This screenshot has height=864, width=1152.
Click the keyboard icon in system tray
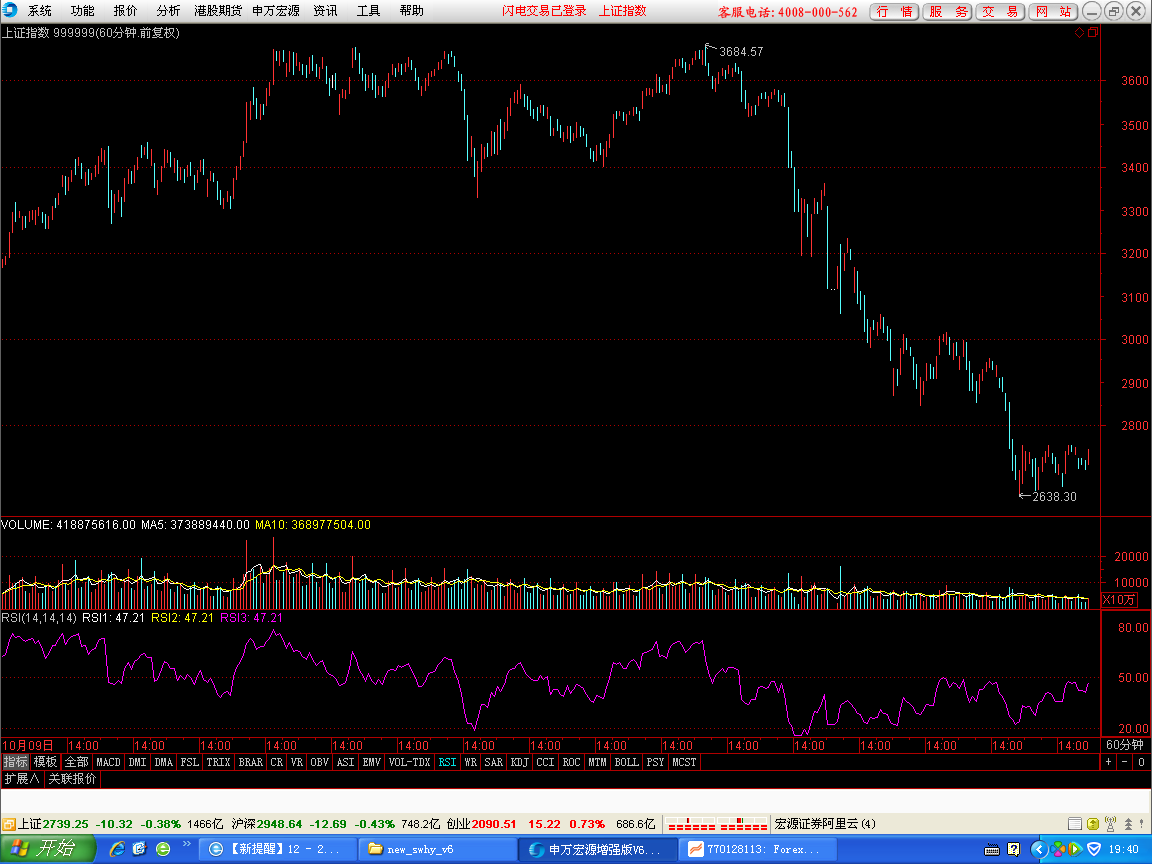coord(991,850)
